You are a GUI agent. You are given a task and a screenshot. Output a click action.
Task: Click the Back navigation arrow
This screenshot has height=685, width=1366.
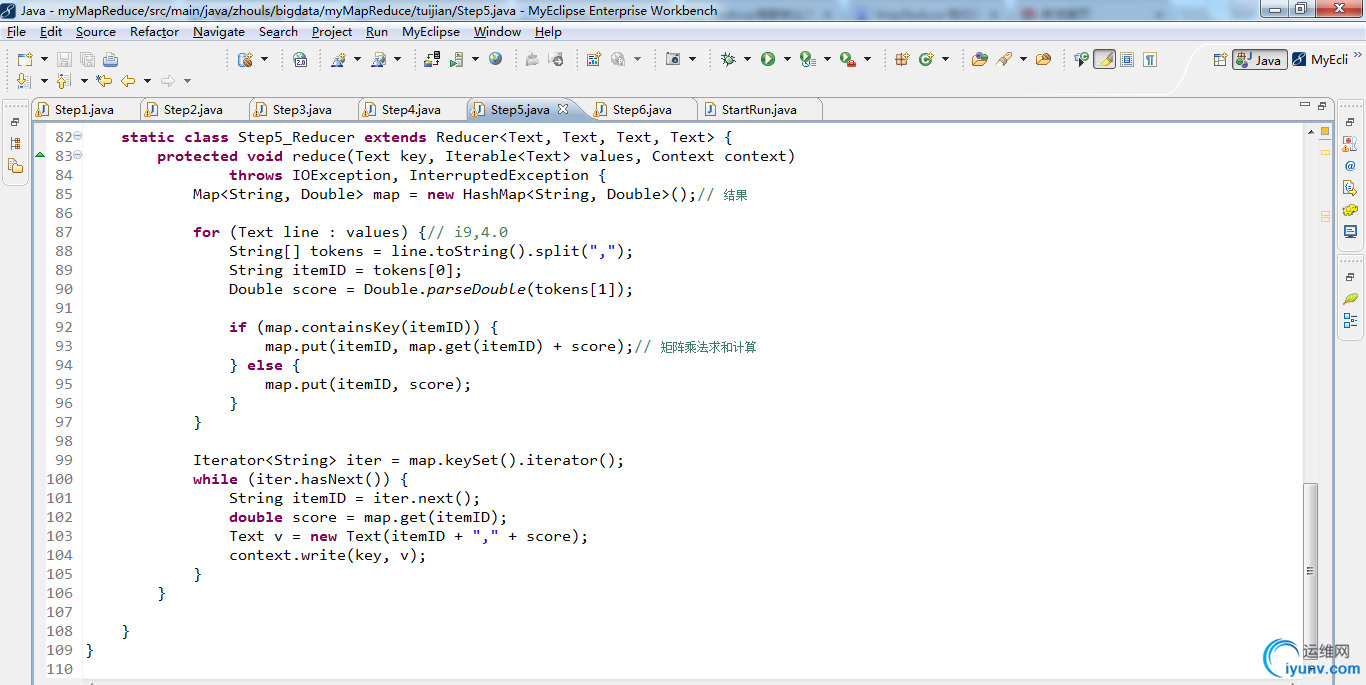tap(128, 81)
